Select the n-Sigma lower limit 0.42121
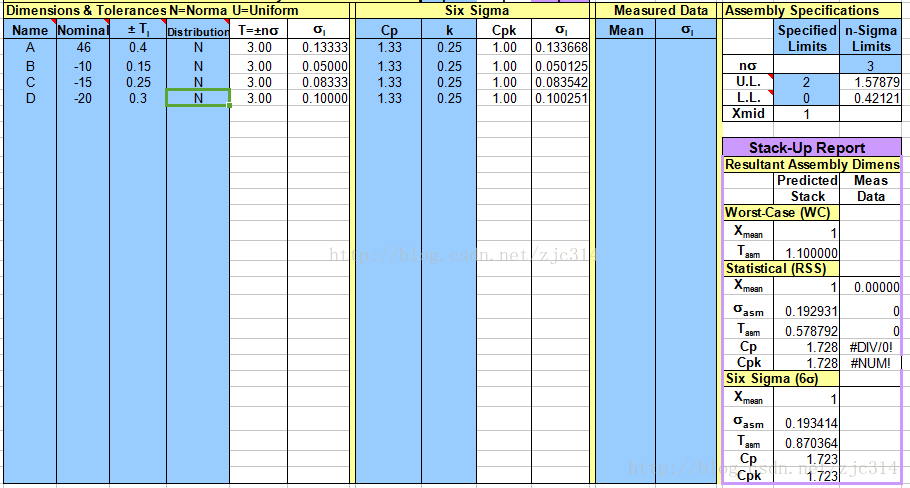 [871, 98]
